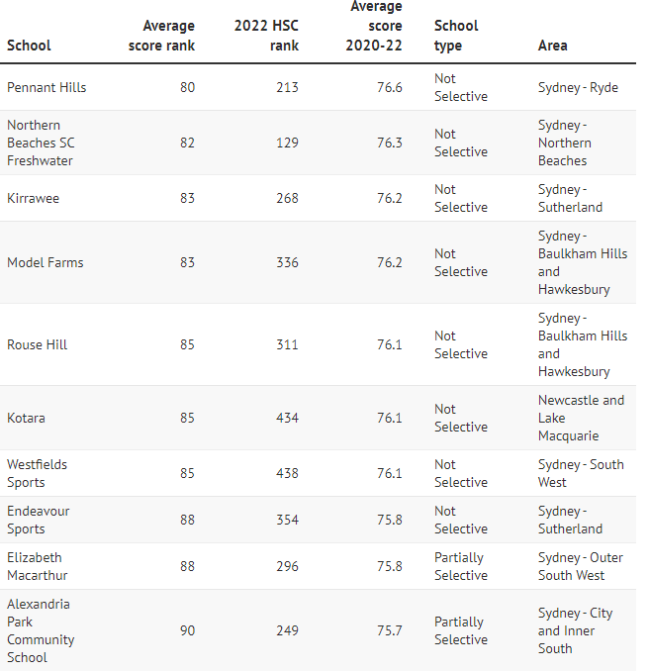Click Elizabeth Macarthur's Partially Selective cell
Viewport: 650px width, 671px height.
pos(459,566)
